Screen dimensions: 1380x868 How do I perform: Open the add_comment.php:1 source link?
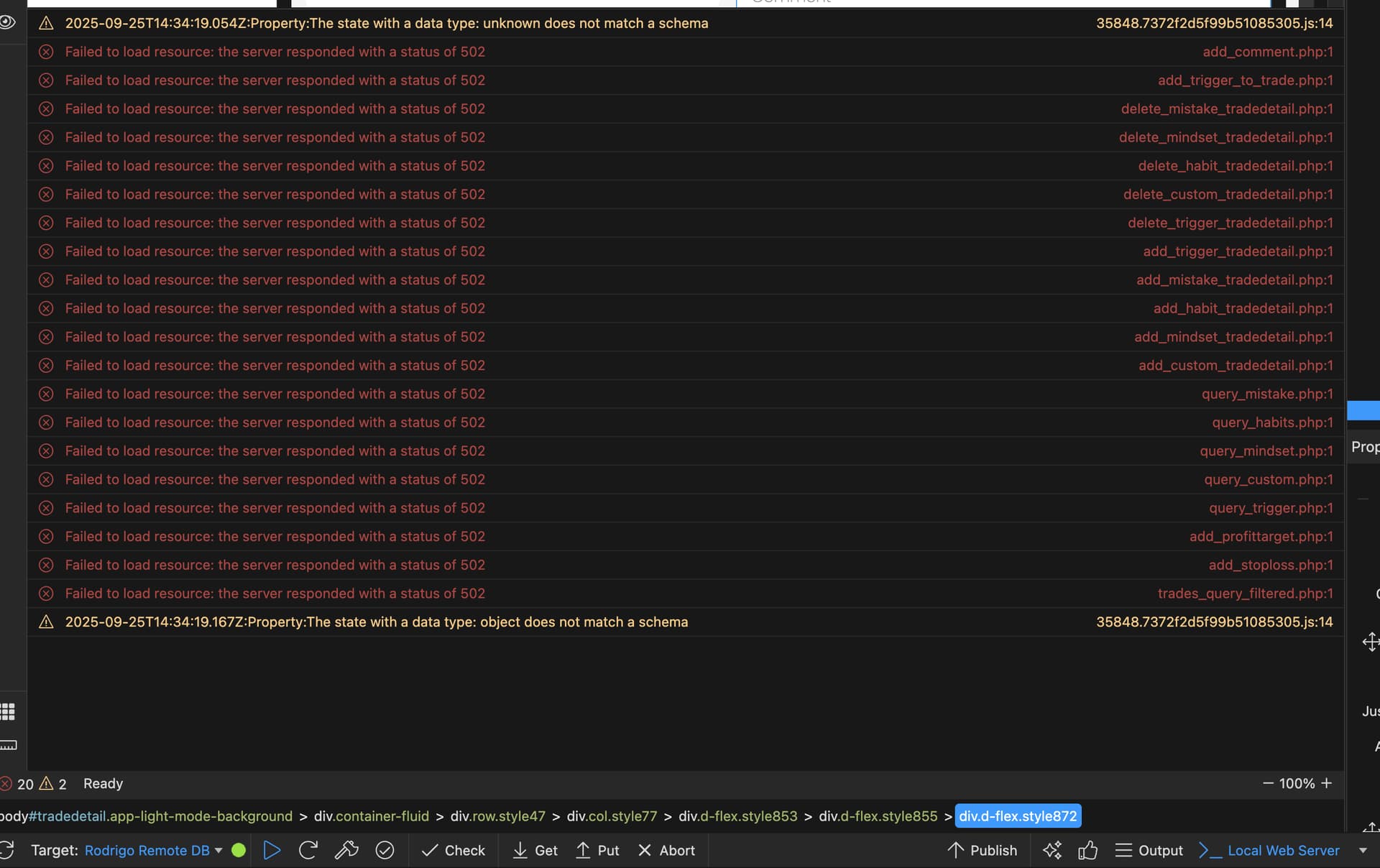[1267, 52]
